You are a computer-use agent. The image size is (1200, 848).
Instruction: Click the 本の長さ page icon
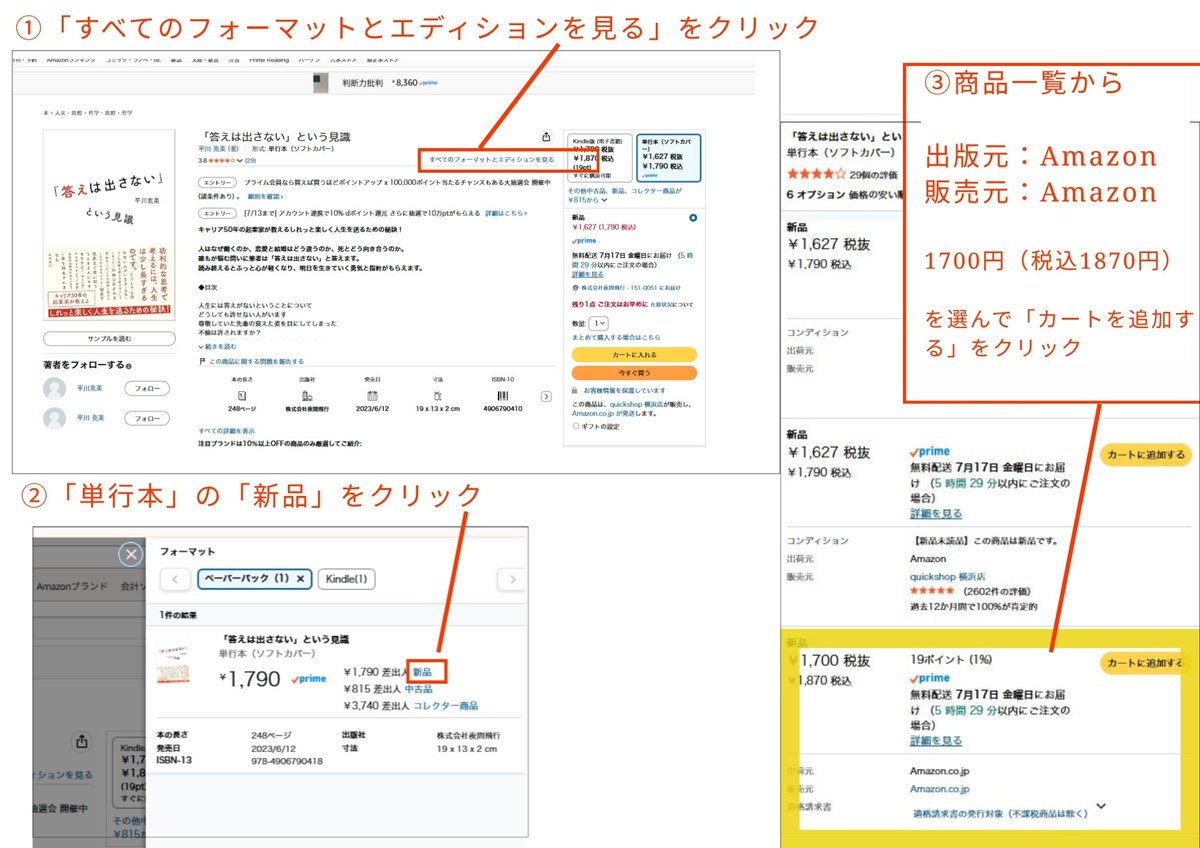[241, 396]
